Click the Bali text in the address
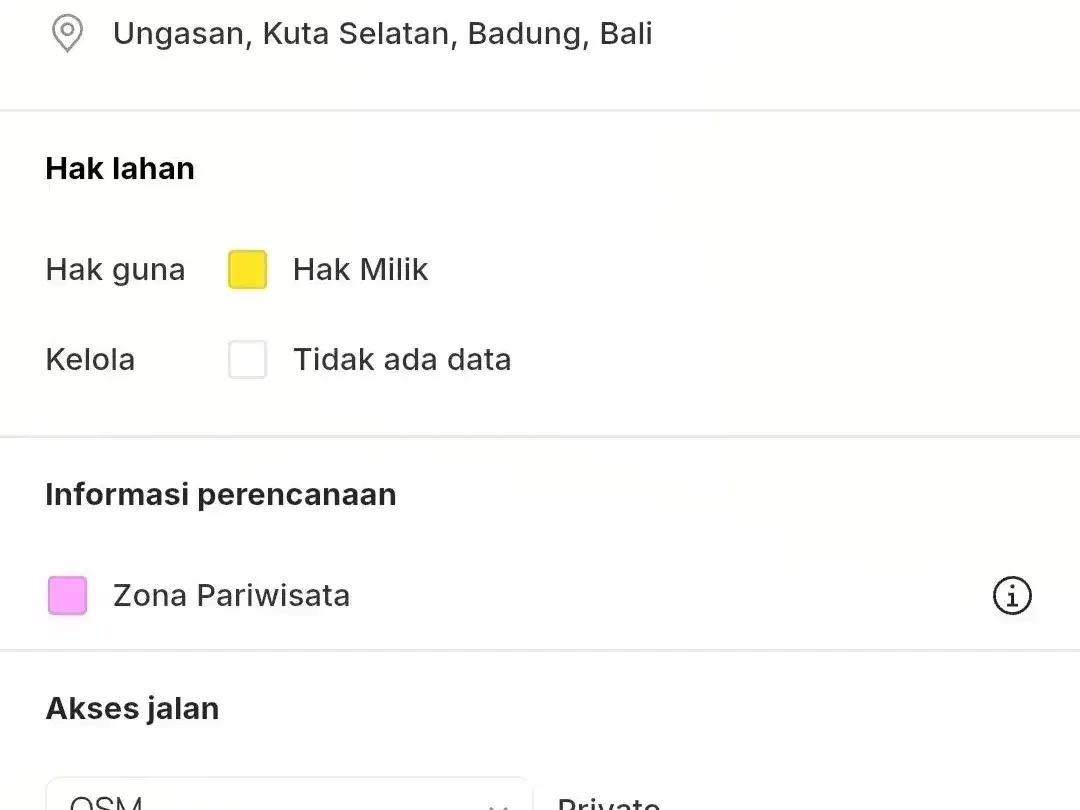 [626, 34]
